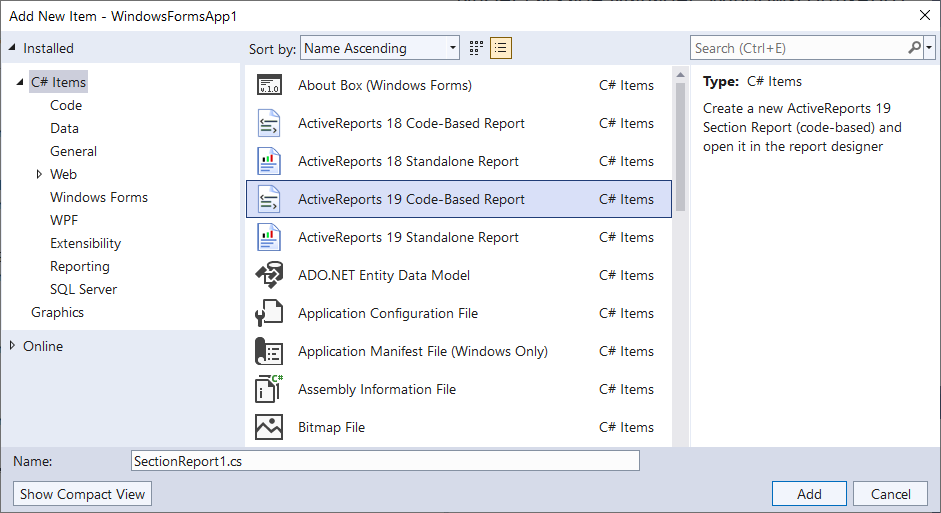Click the Application Manifest File icon
This screenshot has height=513, width=941.
(x=269, y=351)
